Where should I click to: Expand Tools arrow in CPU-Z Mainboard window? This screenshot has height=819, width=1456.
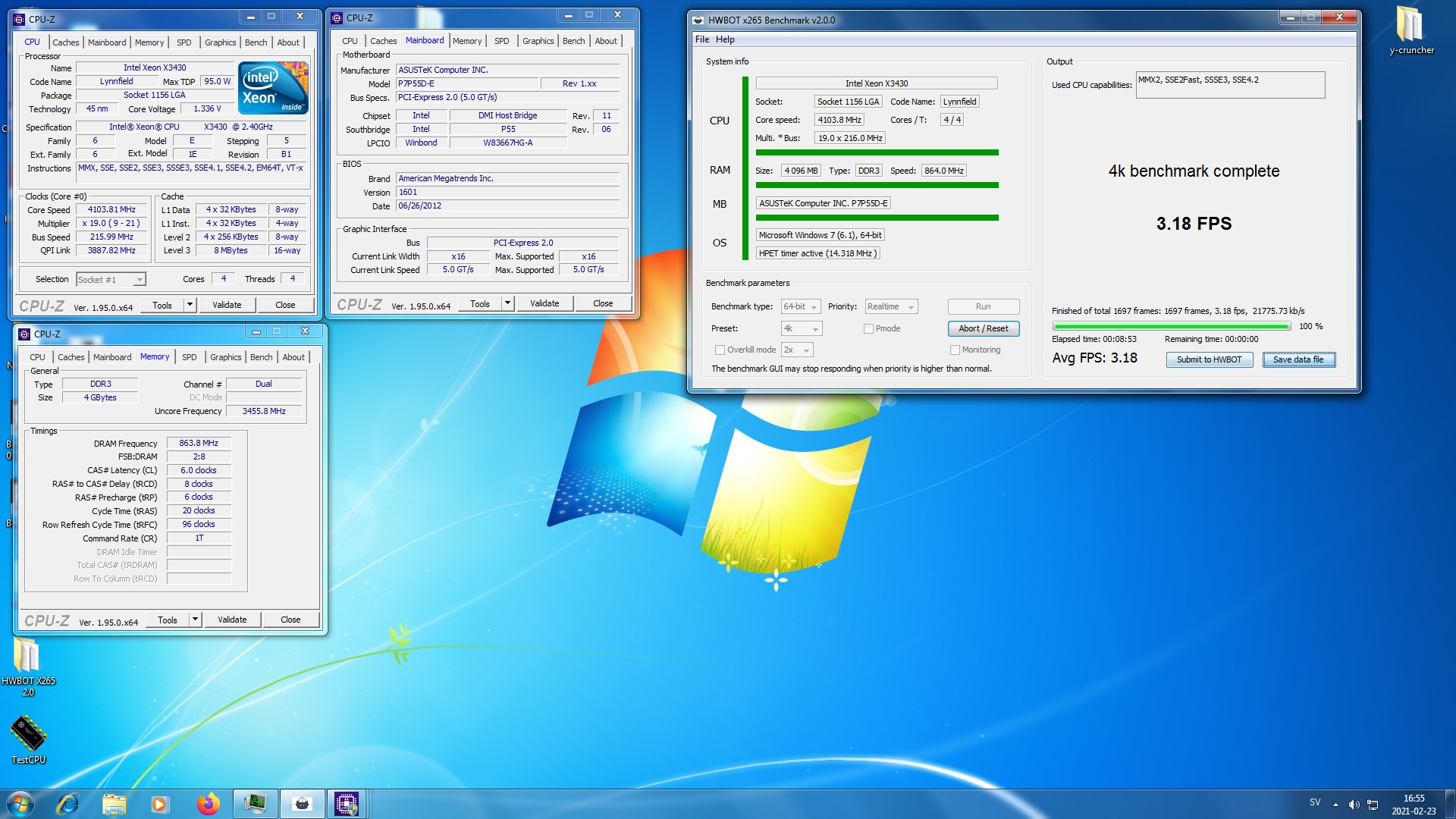507,304
